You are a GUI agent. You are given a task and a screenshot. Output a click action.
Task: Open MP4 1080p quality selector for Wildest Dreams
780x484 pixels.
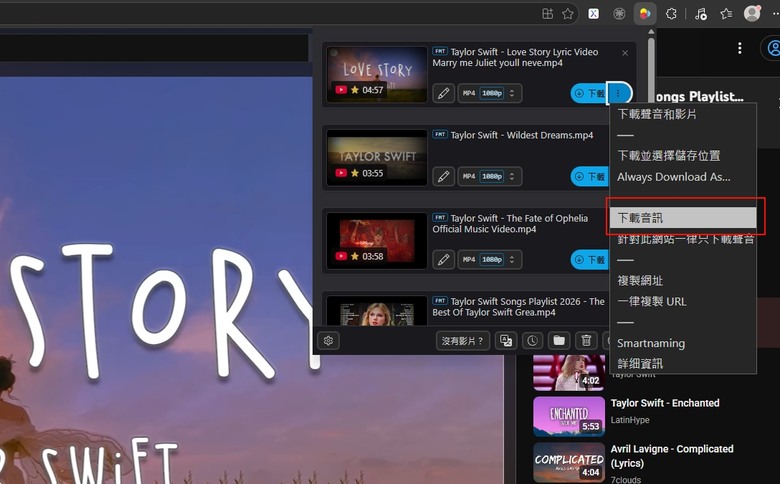click(489, 176)
